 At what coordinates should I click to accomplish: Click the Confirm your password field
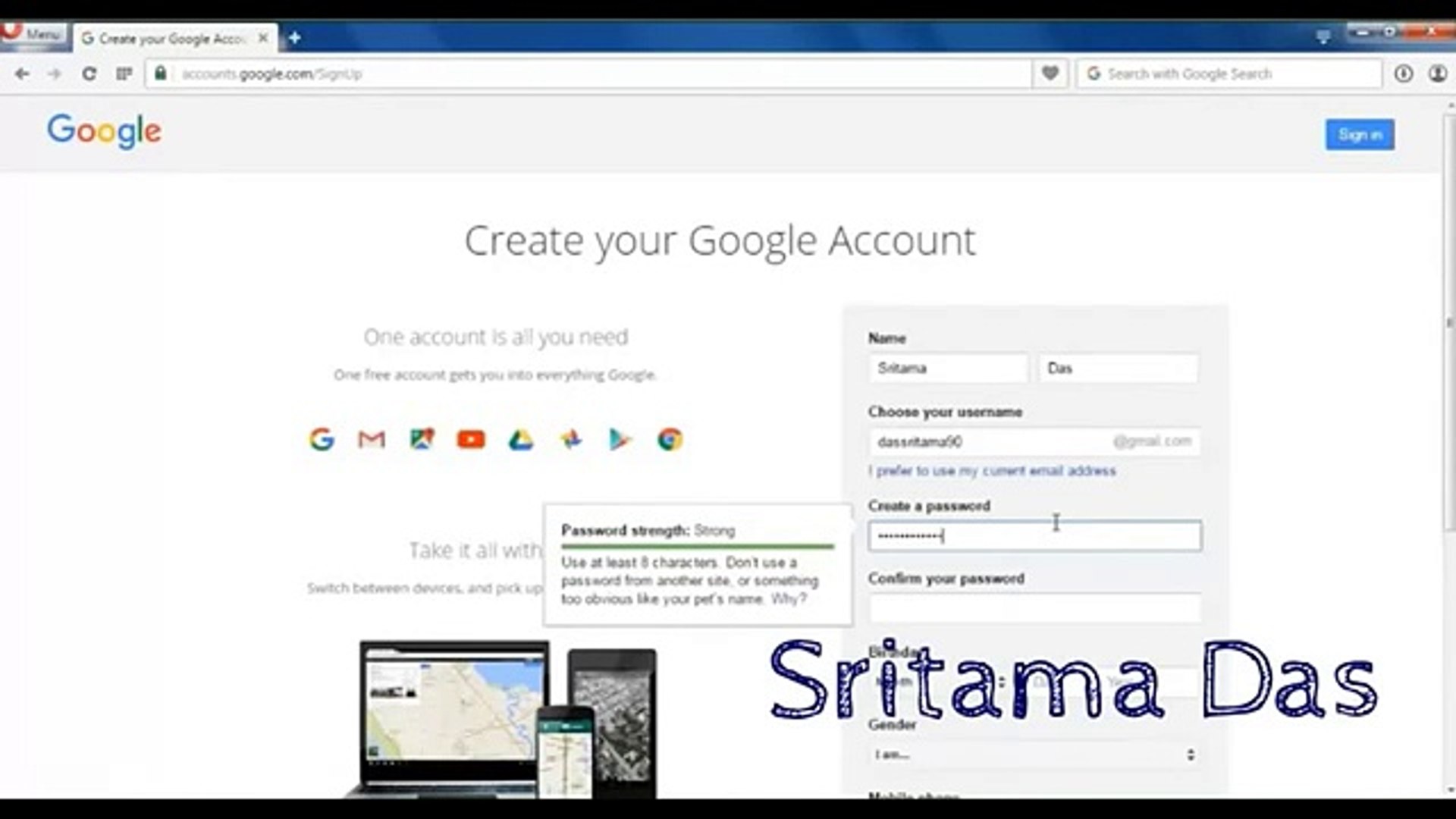[x=1034, y=607]
